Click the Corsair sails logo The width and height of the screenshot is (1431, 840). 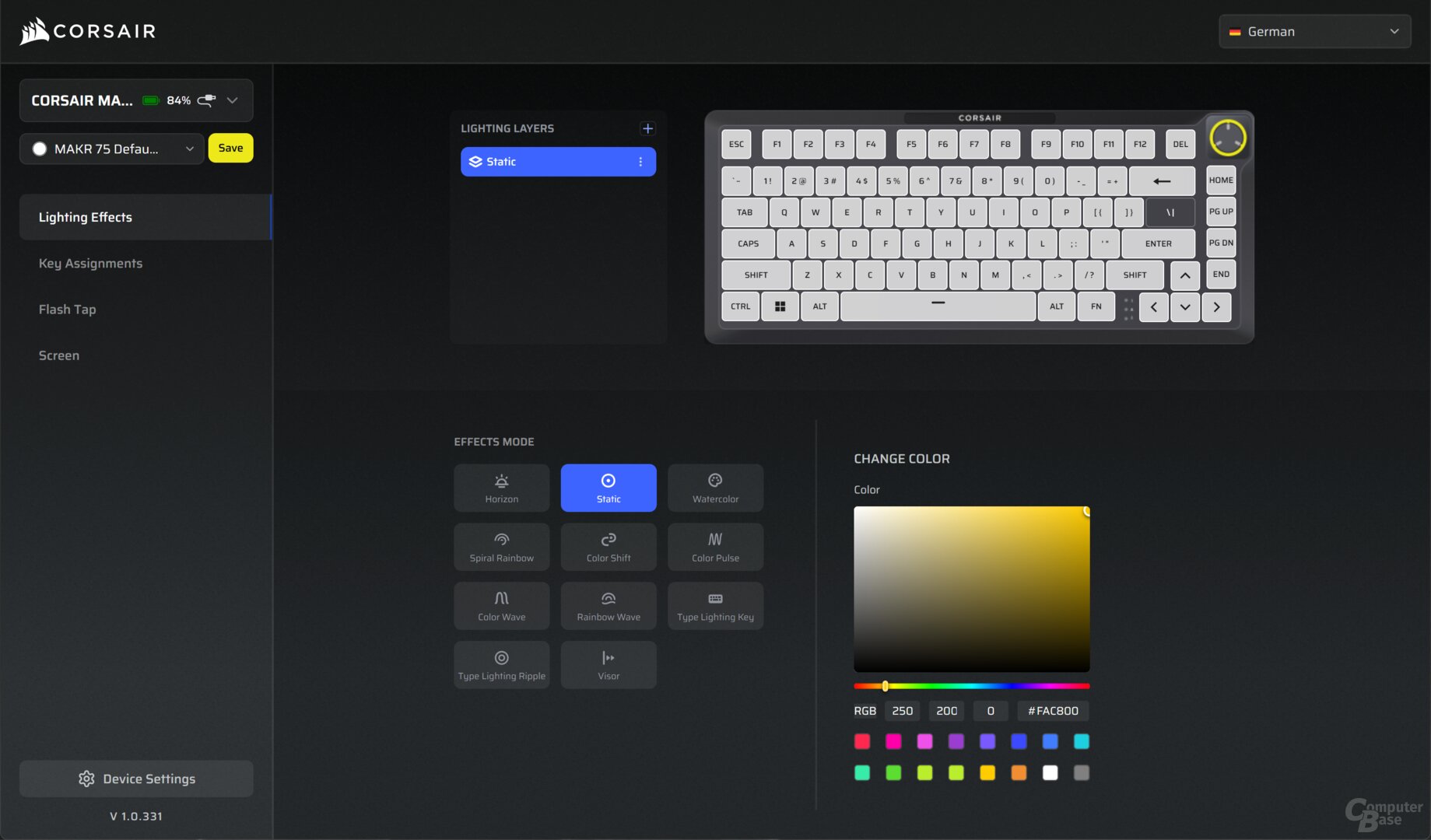tap(34, 31)
